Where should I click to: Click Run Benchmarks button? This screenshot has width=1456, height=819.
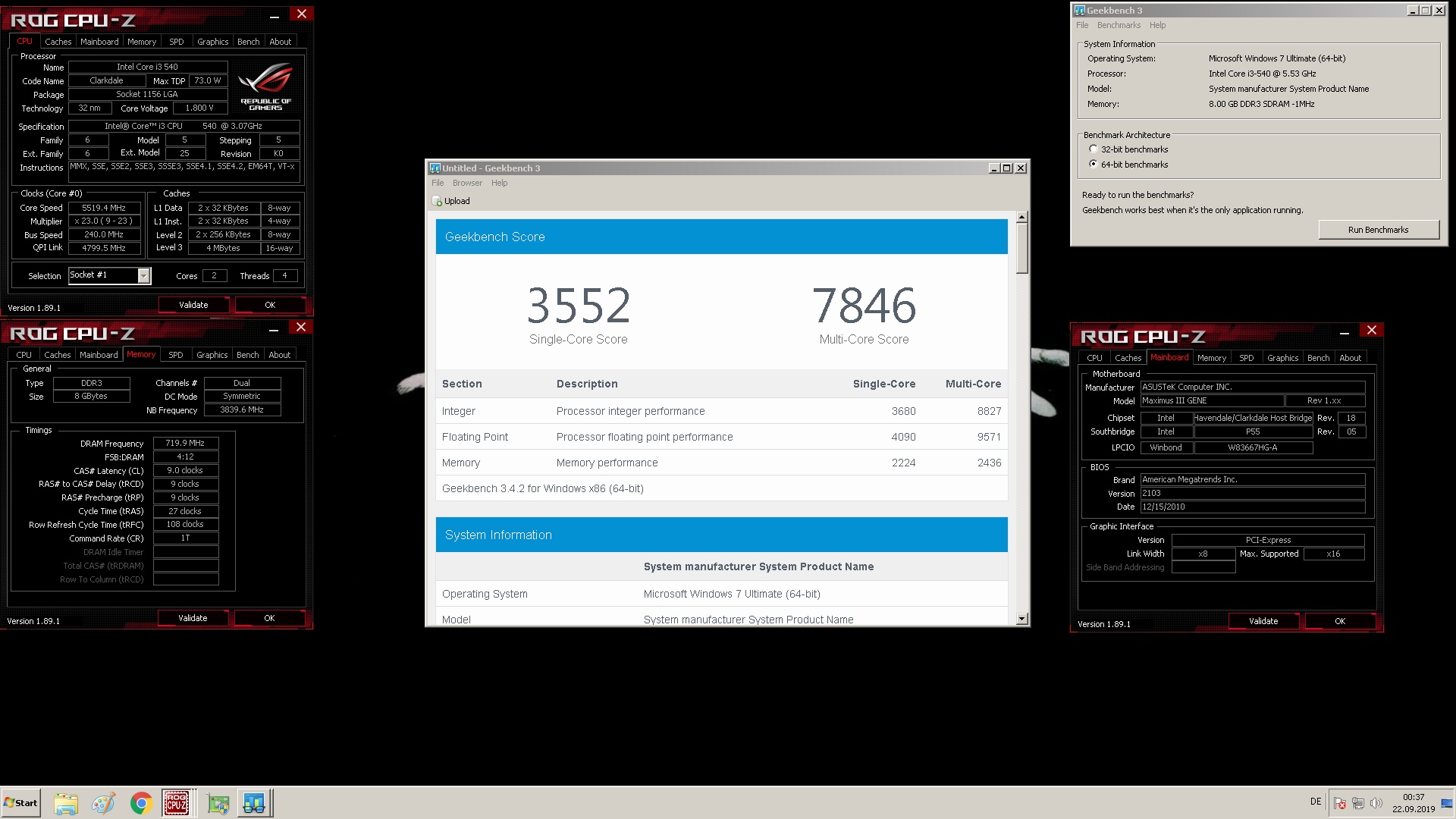1378,230
